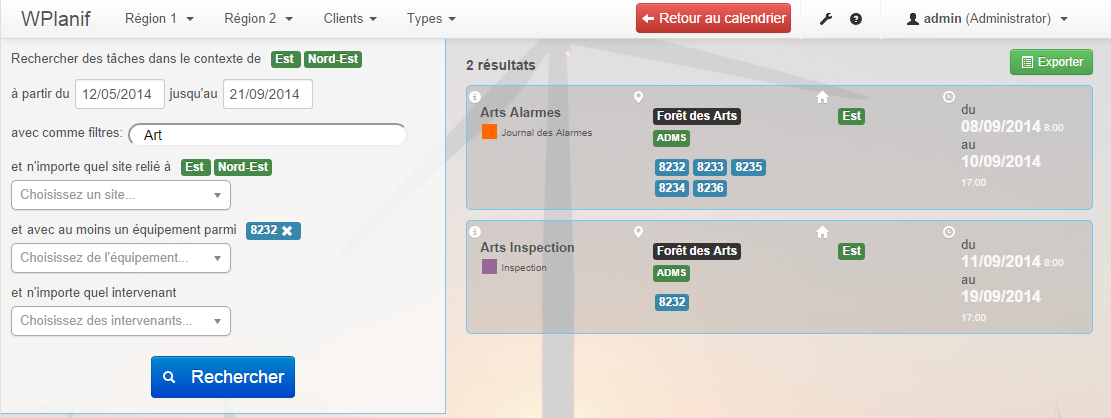1111x418 pixels.
Task: Click the info icon on Arts Inspection card
Action: coord(474,232)
